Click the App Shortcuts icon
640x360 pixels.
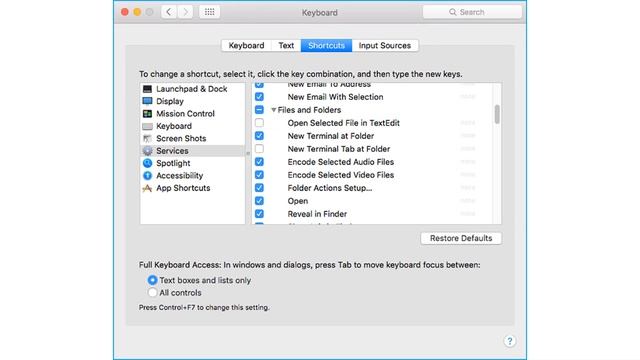tap(147, 188)
